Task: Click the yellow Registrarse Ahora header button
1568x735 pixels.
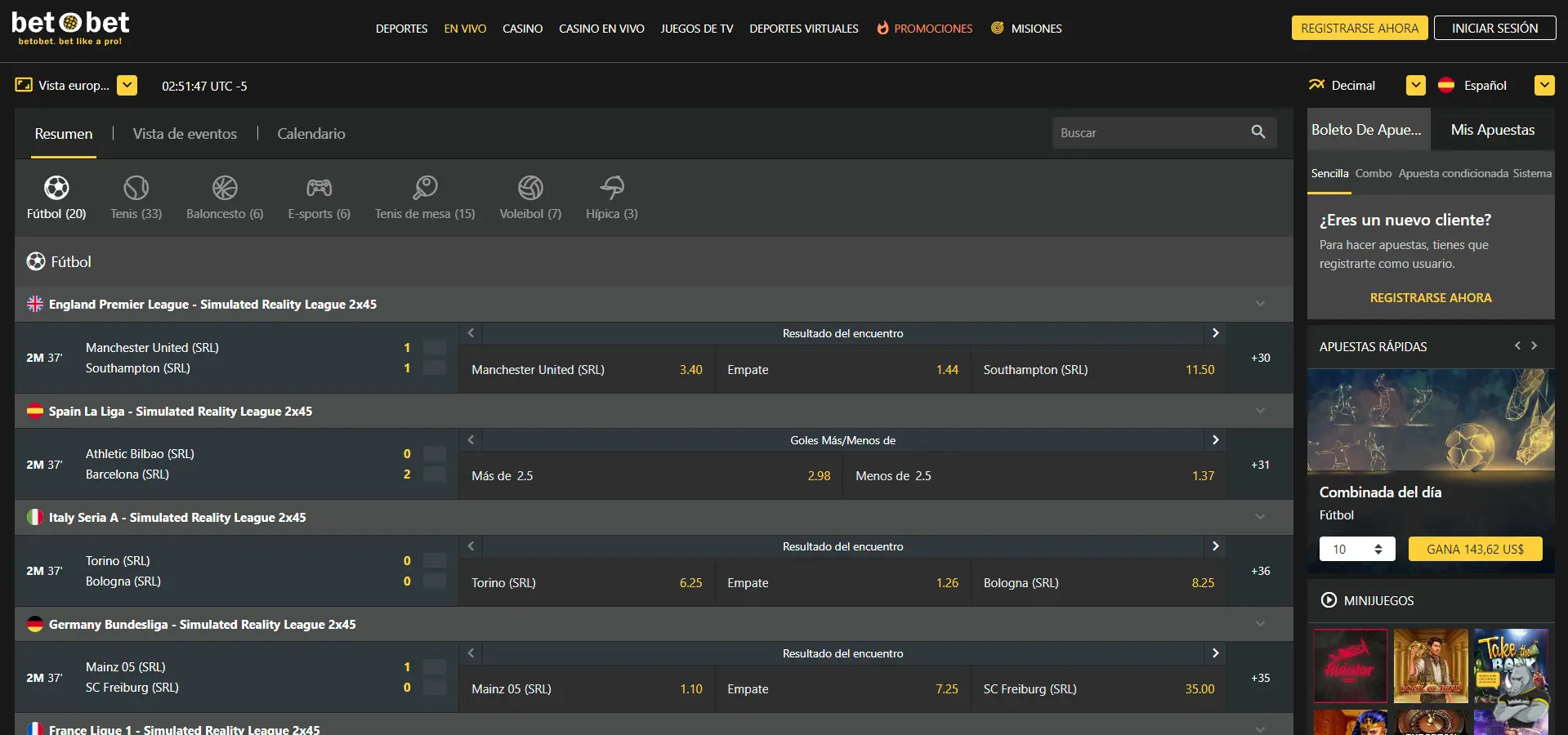Action: tap(1360, 28)
